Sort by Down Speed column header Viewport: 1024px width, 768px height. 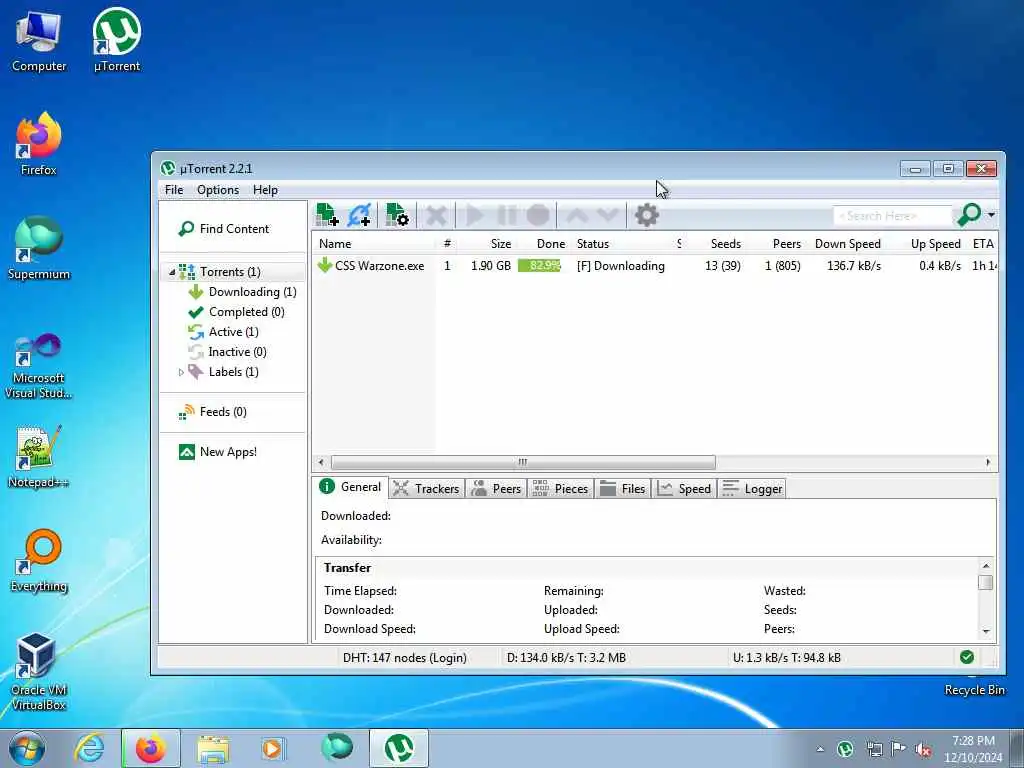pyautogui.click(x=847, y=244)
